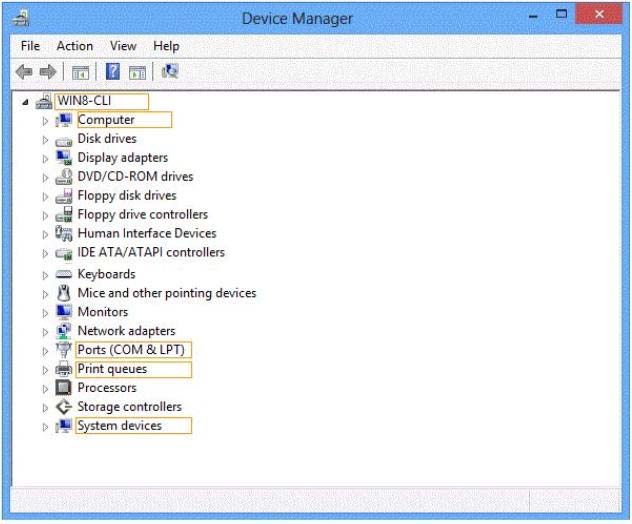Select the Floppy disk drives label
The height and width of the screenshot is (524, 632).
[127, 195]
